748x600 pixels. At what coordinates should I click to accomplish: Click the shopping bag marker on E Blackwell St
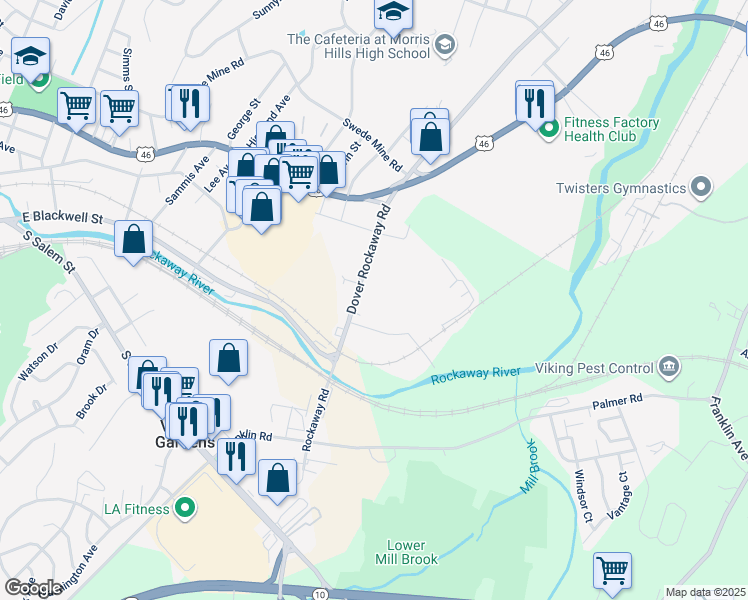[133, 240]
